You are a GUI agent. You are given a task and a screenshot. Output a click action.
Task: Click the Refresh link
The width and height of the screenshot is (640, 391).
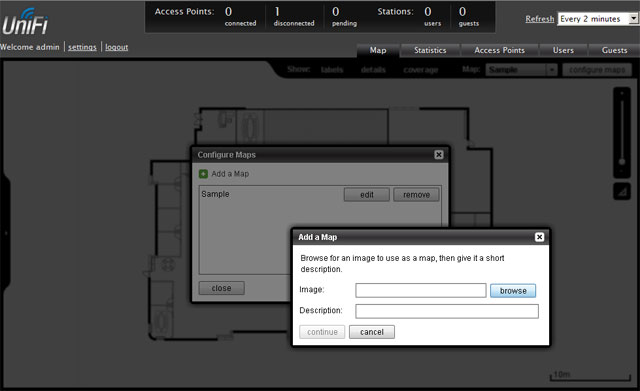coord(540,19)
